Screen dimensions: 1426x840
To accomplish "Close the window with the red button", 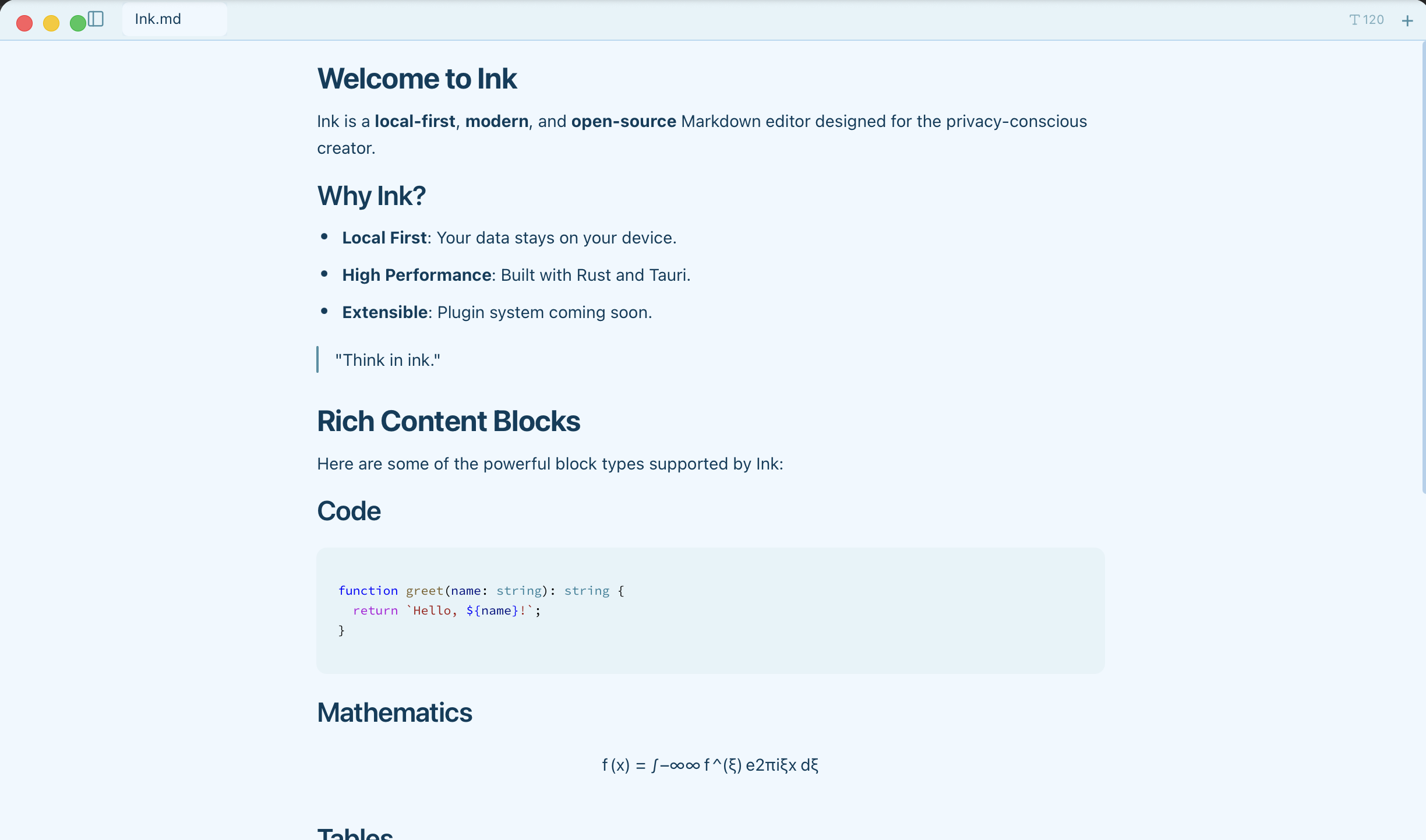I will click(24, 23).
